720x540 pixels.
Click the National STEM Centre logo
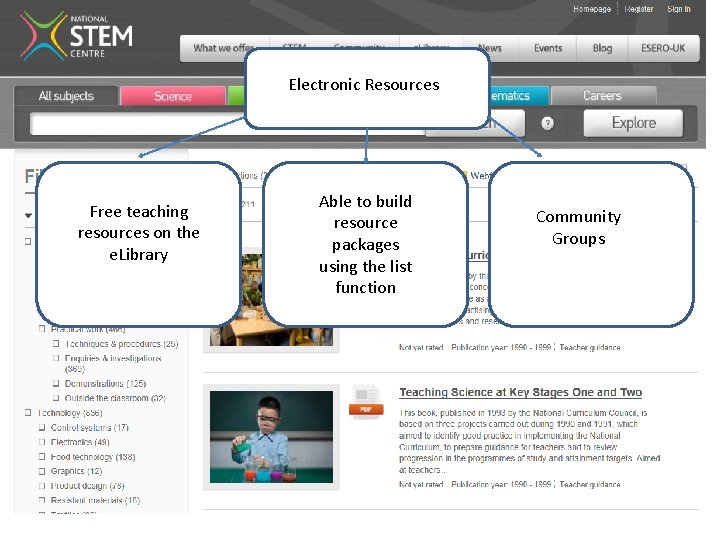(76, 36)
